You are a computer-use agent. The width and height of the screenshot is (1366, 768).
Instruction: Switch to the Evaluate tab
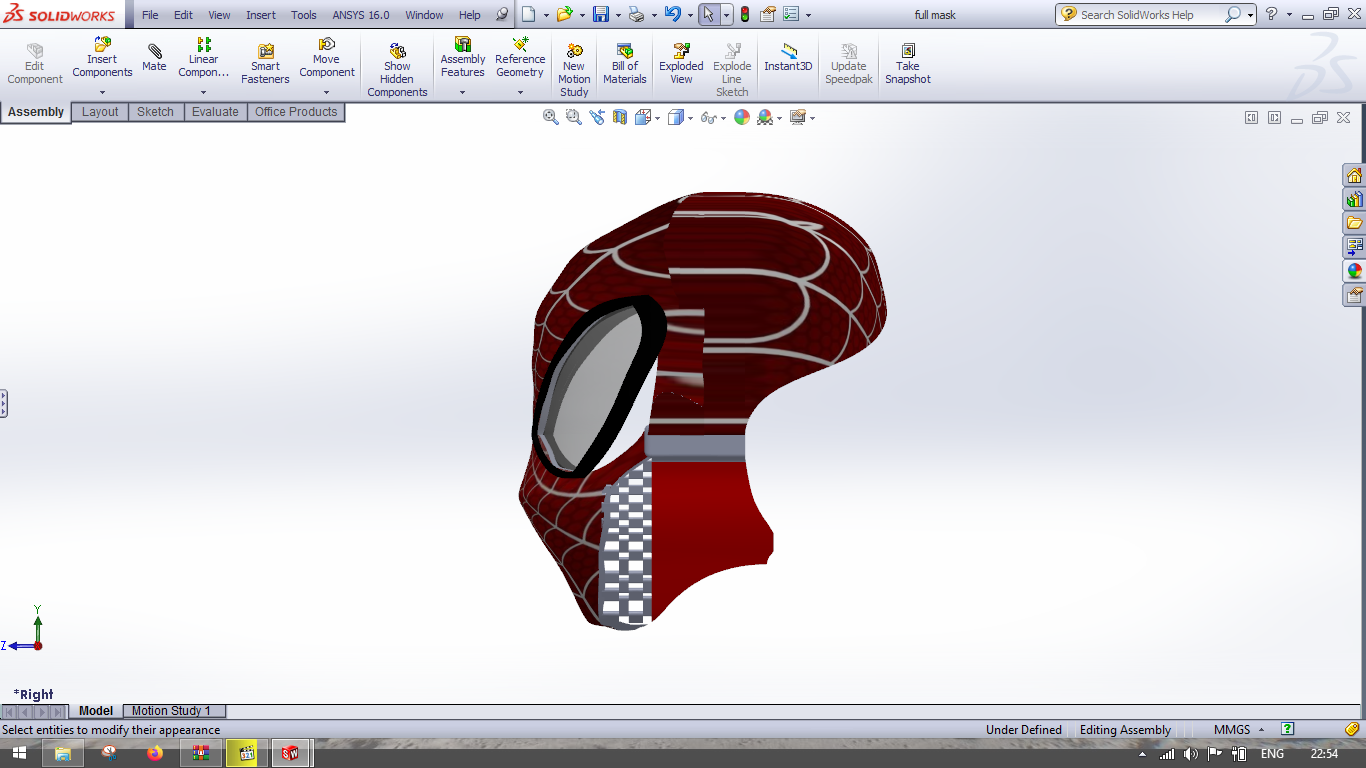pos(215,112)
